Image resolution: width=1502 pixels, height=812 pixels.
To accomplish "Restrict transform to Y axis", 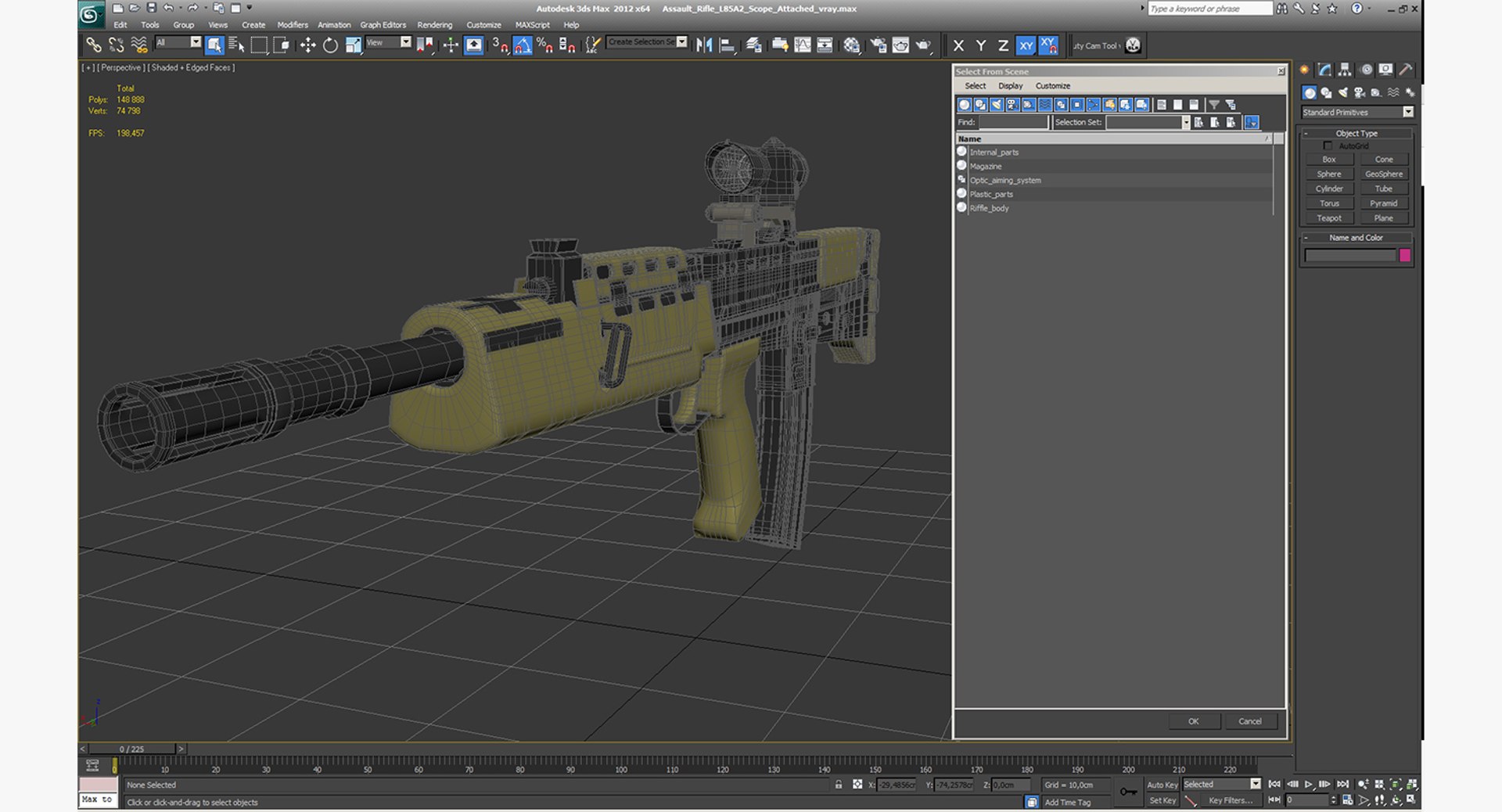I will [981, 45].
